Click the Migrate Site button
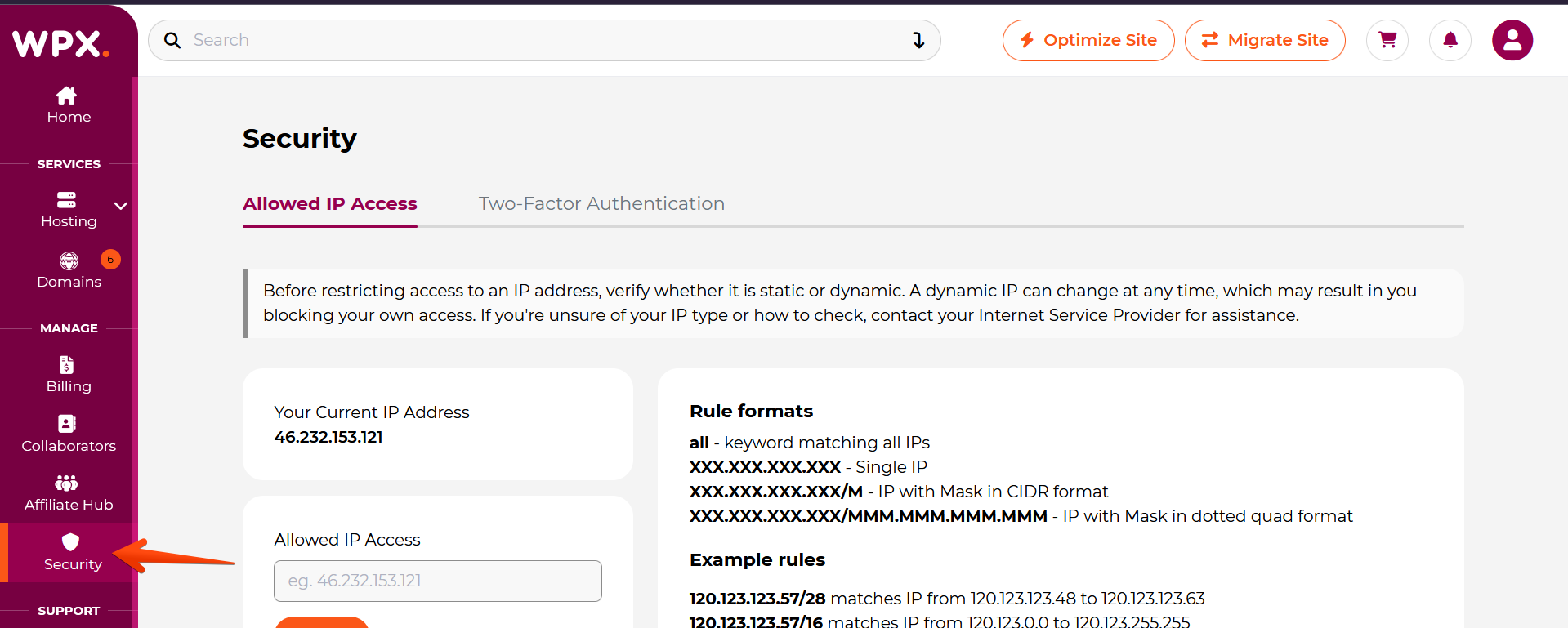The image size is (1568, 628). coord(1264,40)
